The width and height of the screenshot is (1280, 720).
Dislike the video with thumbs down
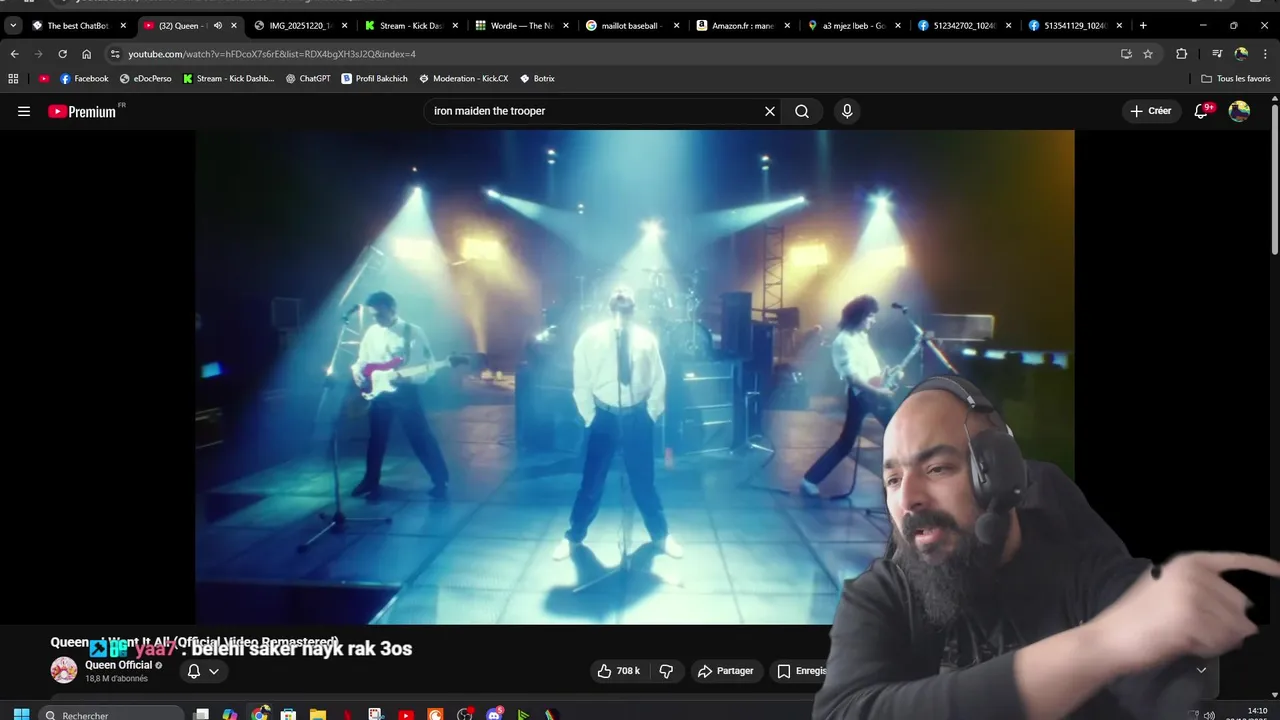(666, 671)
